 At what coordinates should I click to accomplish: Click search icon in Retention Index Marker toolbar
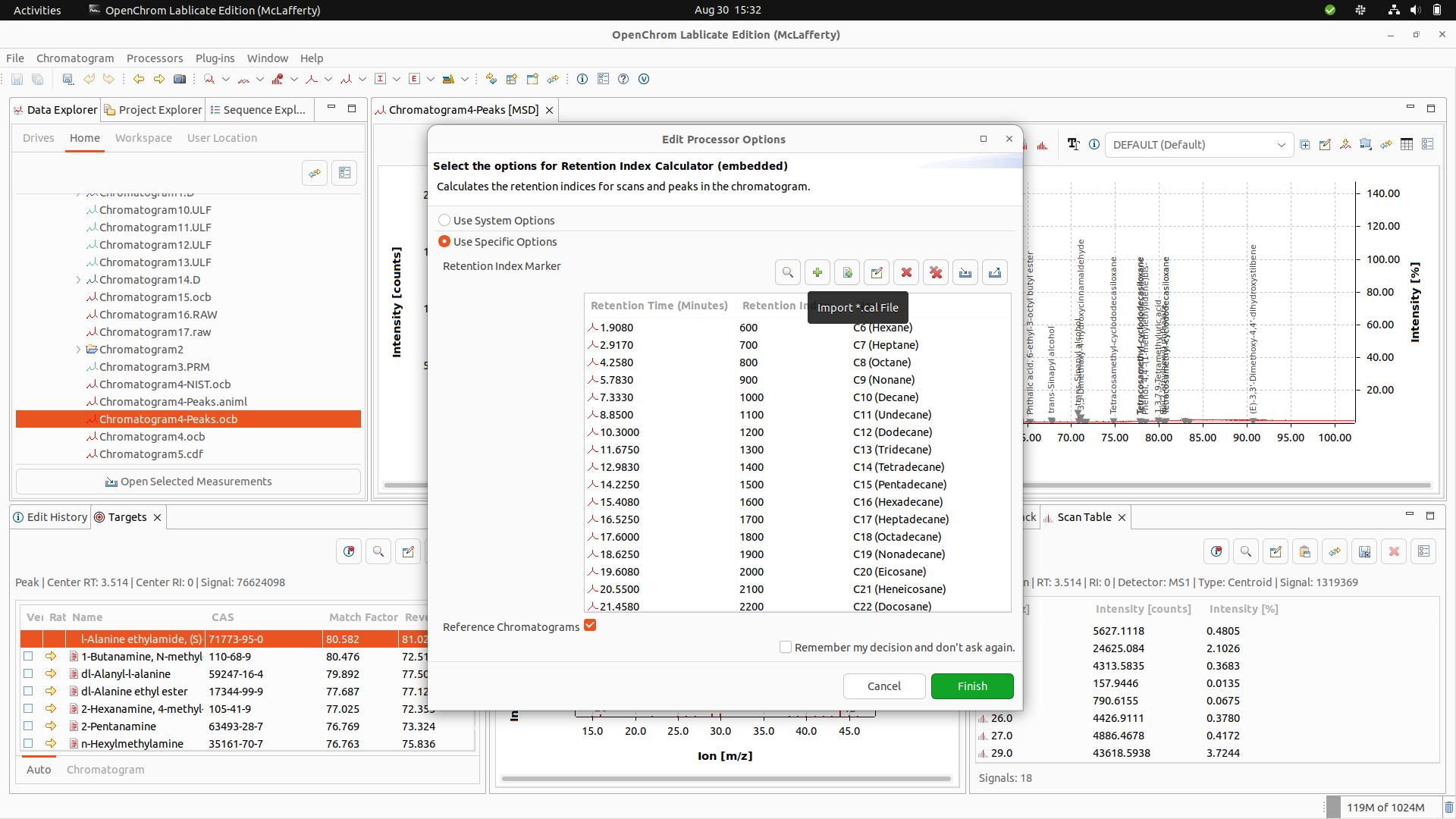click(x=788, y=272)
